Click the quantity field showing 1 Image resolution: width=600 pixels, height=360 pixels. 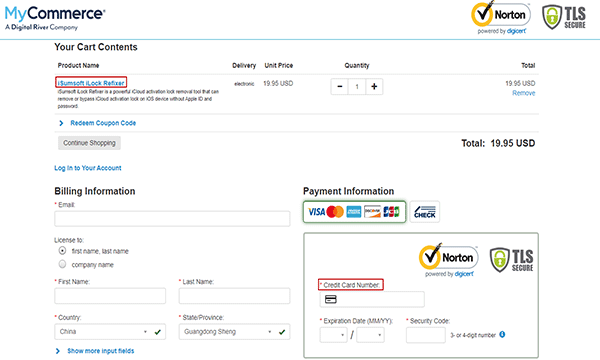pos(357,87)
